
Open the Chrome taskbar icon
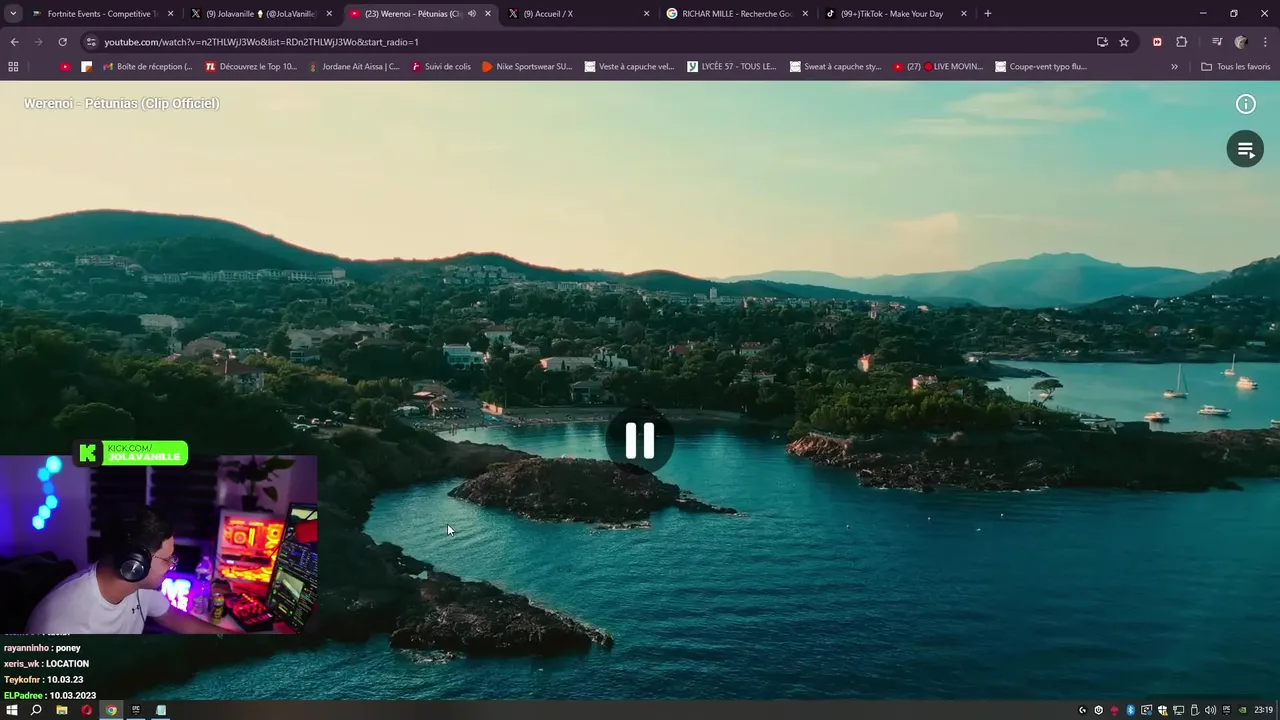(111, 710)
